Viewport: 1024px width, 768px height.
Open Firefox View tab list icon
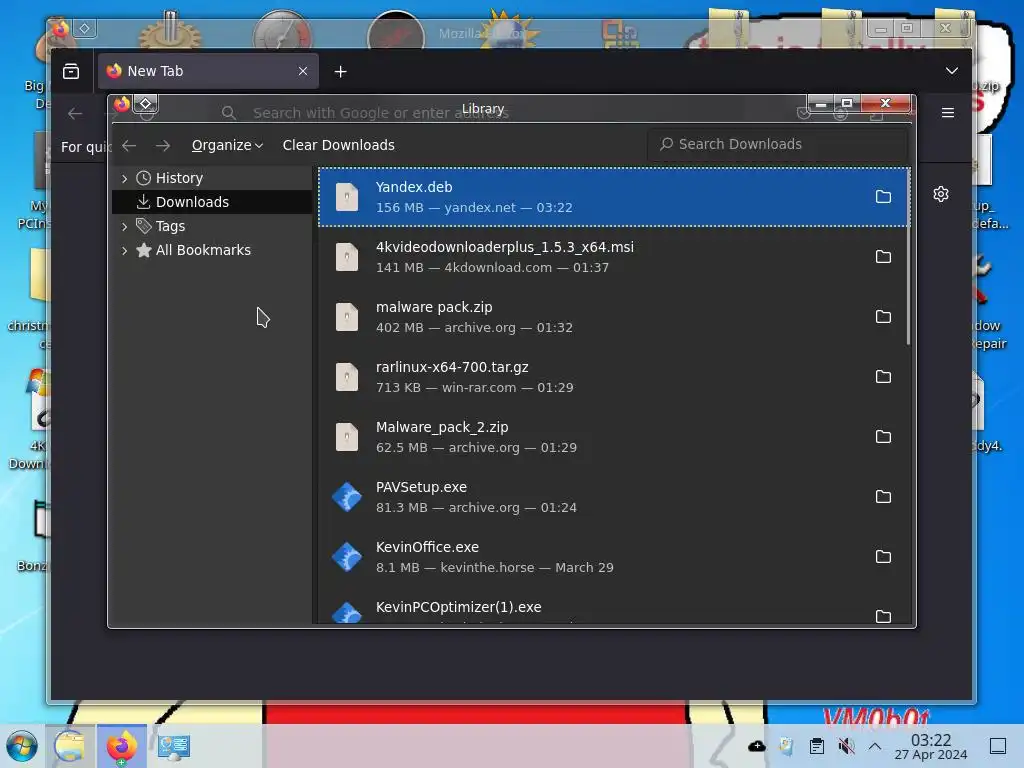click(71, 71)
